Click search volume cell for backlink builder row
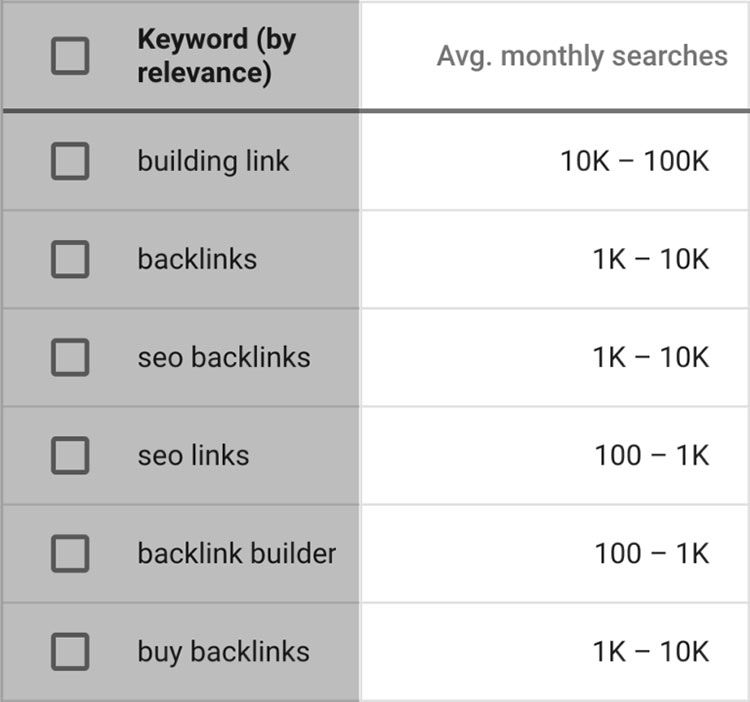 651,553
